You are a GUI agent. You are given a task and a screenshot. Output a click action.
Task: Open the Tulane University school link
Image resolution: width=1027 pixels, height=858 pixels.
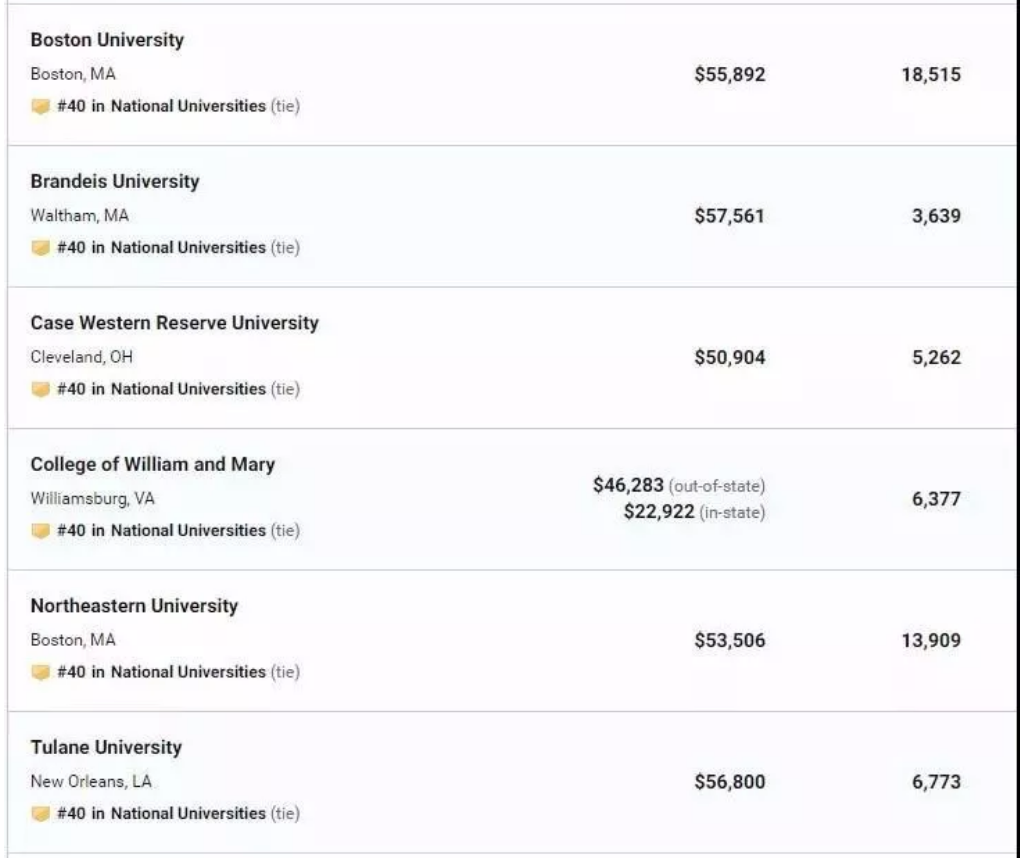tap(106, 747)
